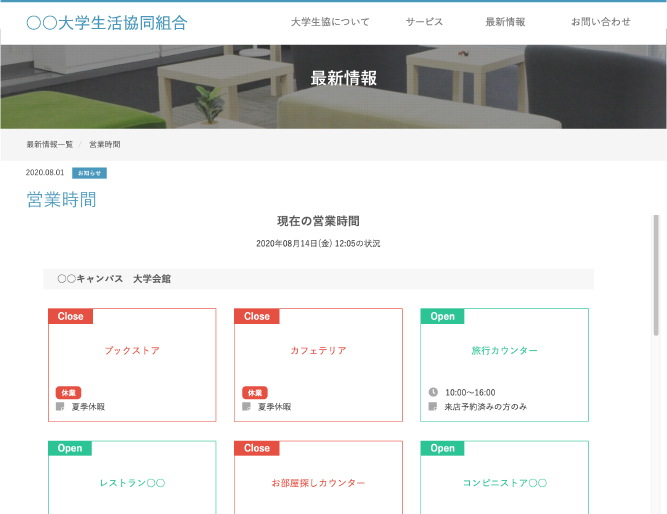
Task: Open the コンビニストア〇〇 card title
Action: click(x=504, y=483)
